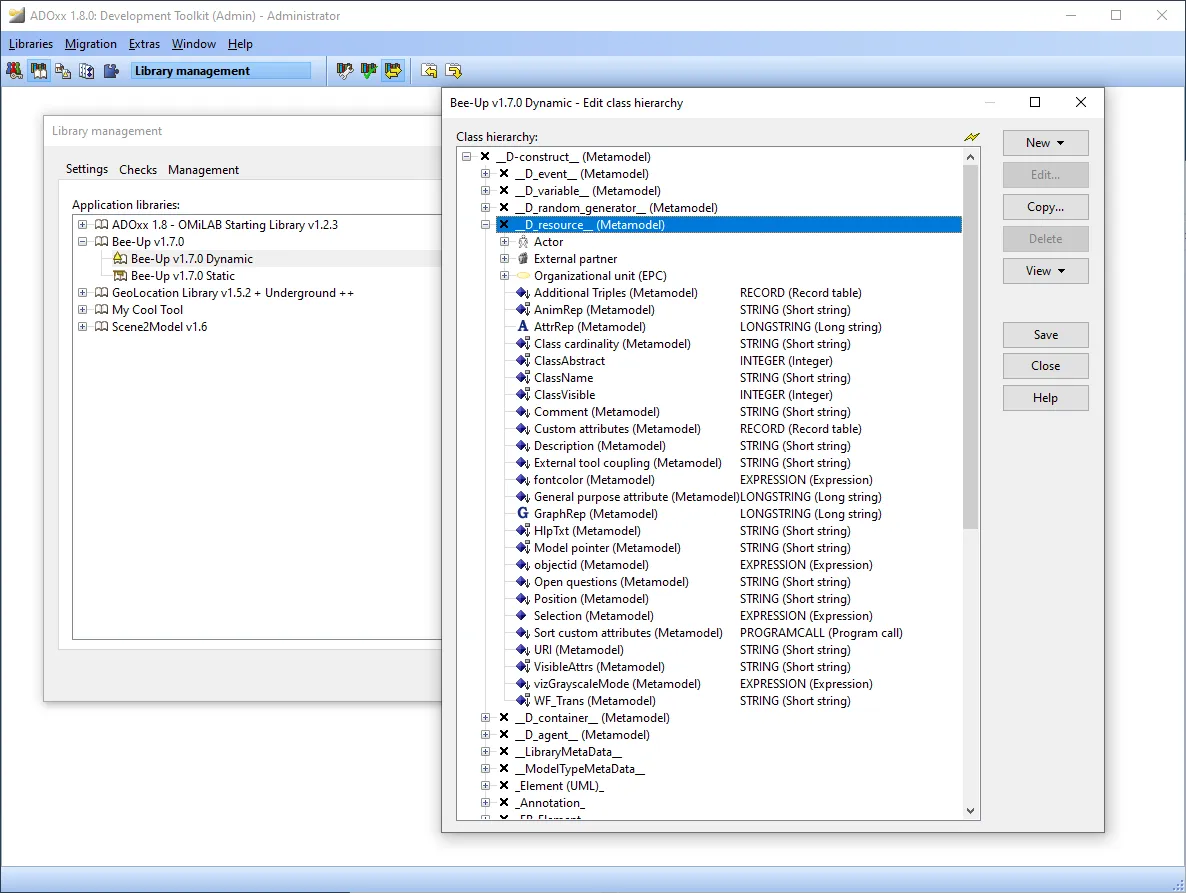Click the X icon of _D_container_

[504, 718]
